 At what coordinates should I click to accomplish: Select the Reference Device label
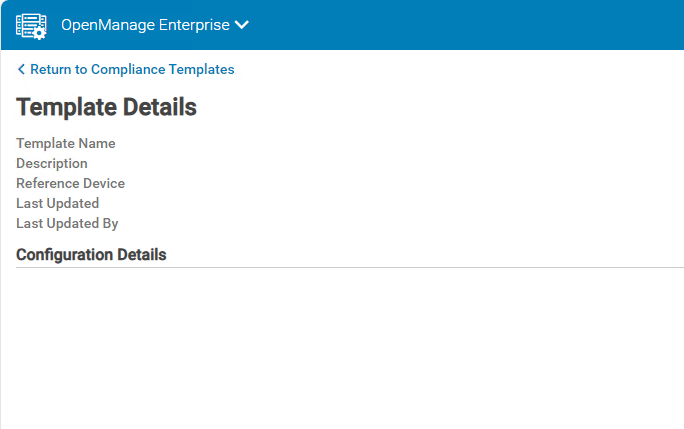coord(70,184)
